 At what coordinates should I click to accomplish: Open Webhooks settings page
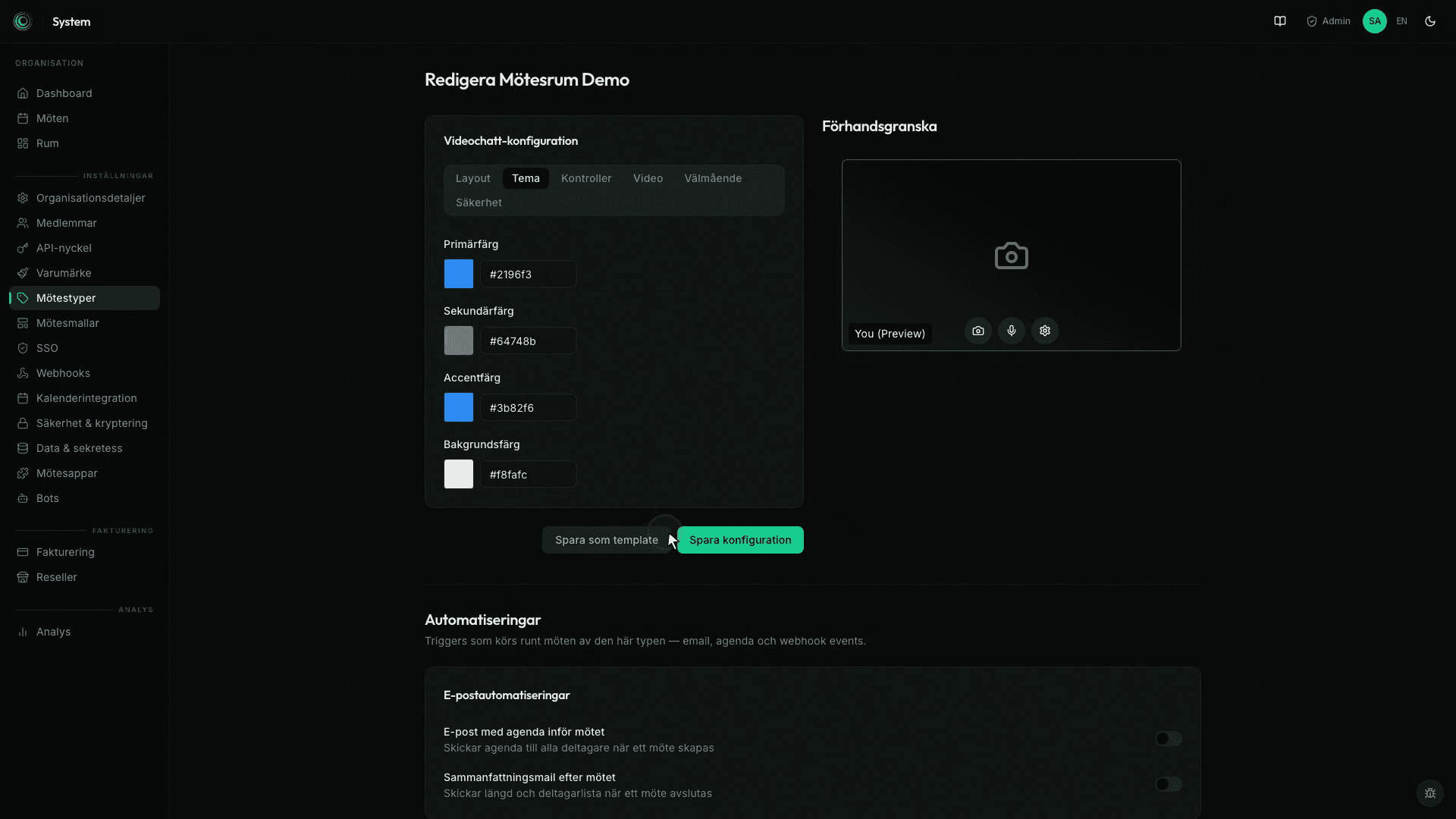point(84,373)
